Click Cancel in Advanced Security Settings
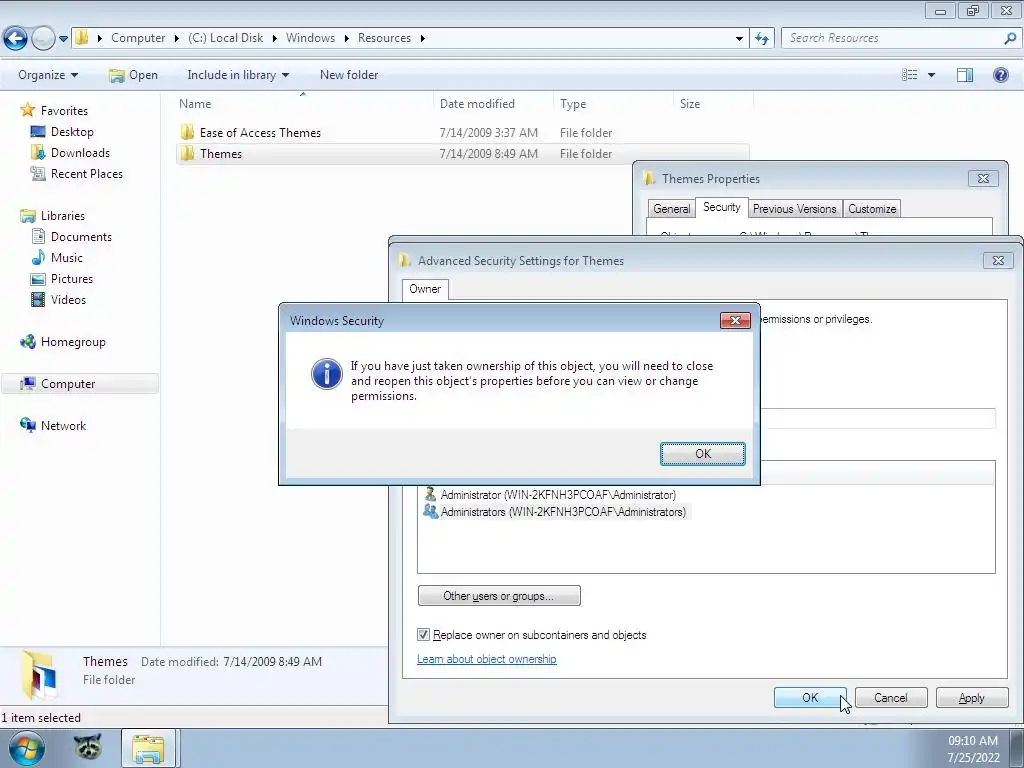 pyautogui.click(x=891, y=697)
